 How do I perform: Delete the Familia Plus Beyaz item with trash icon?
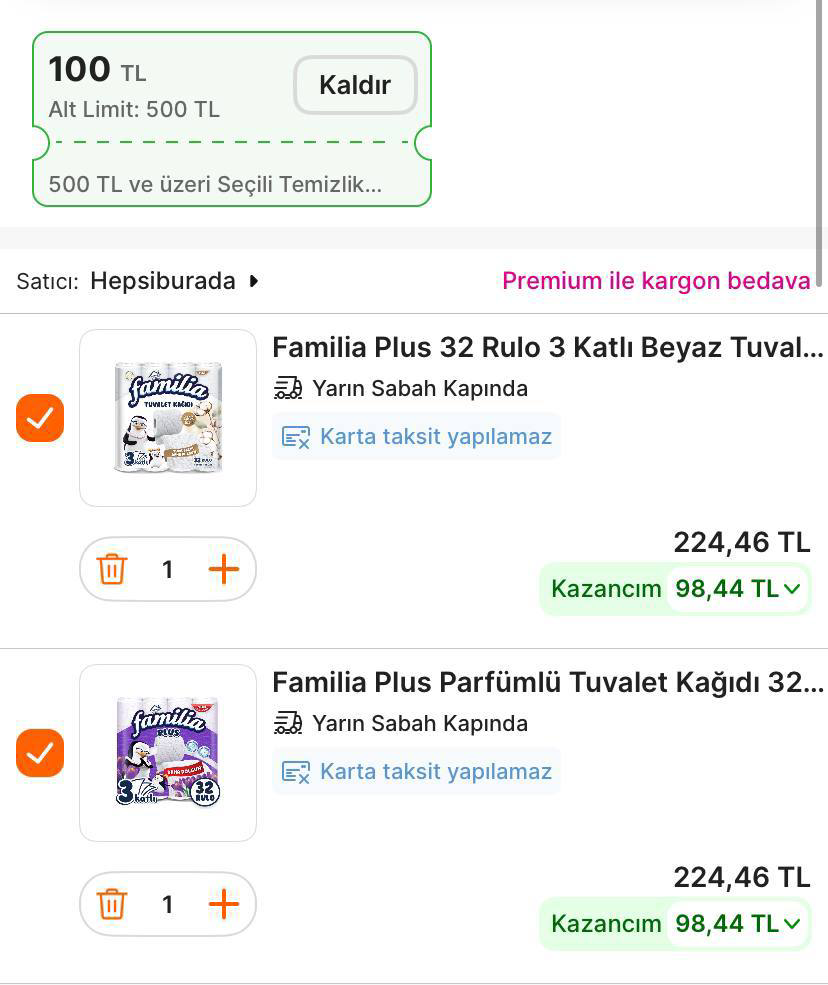(111, 570)
